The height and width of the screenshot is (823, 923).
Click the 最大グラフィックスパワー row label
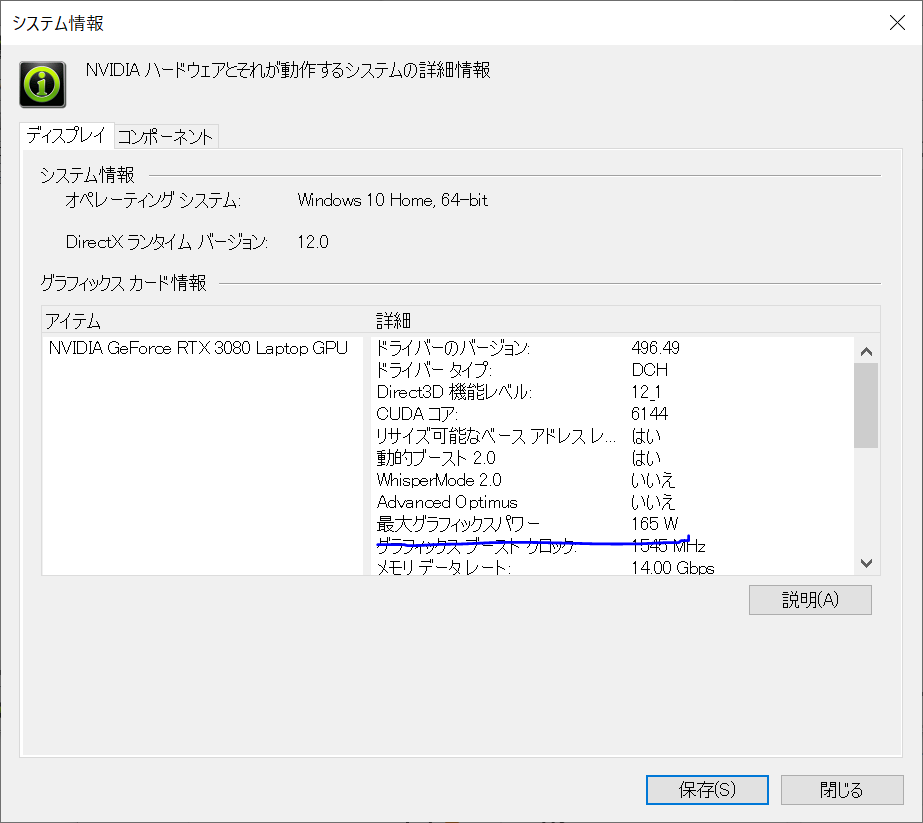pos(457,524)
